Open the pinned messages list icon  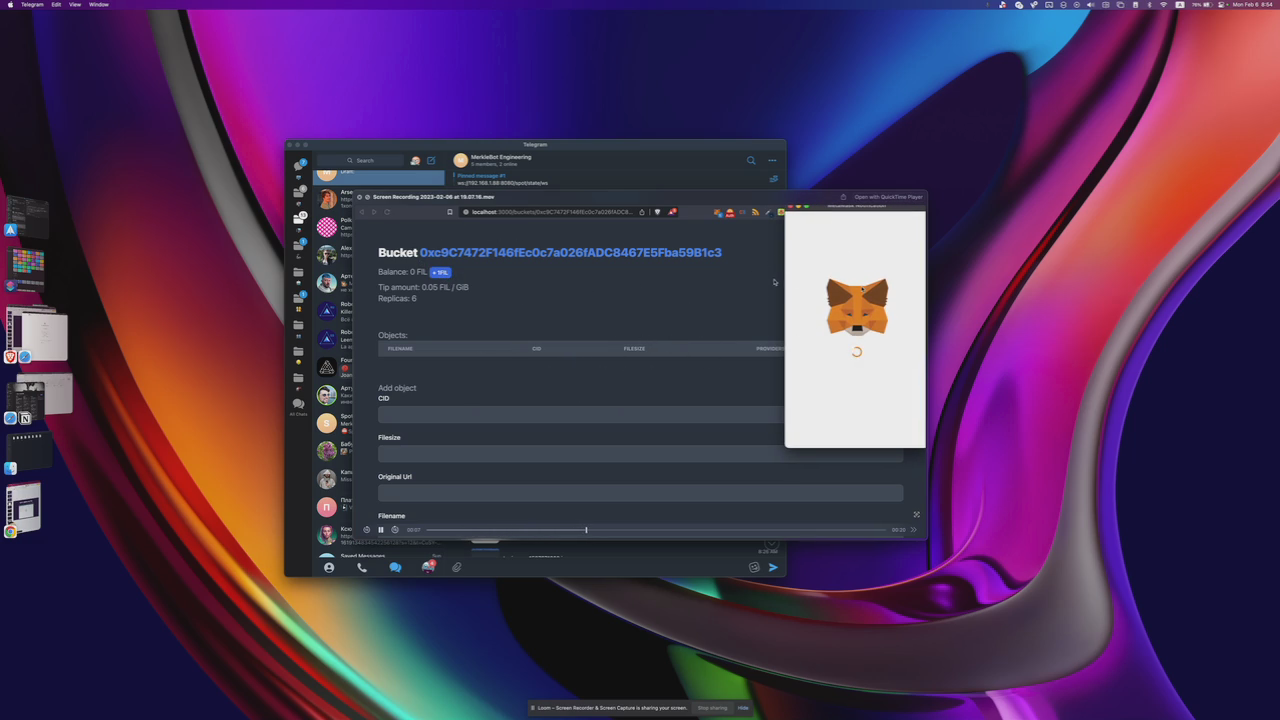click(x=773, y=179)
